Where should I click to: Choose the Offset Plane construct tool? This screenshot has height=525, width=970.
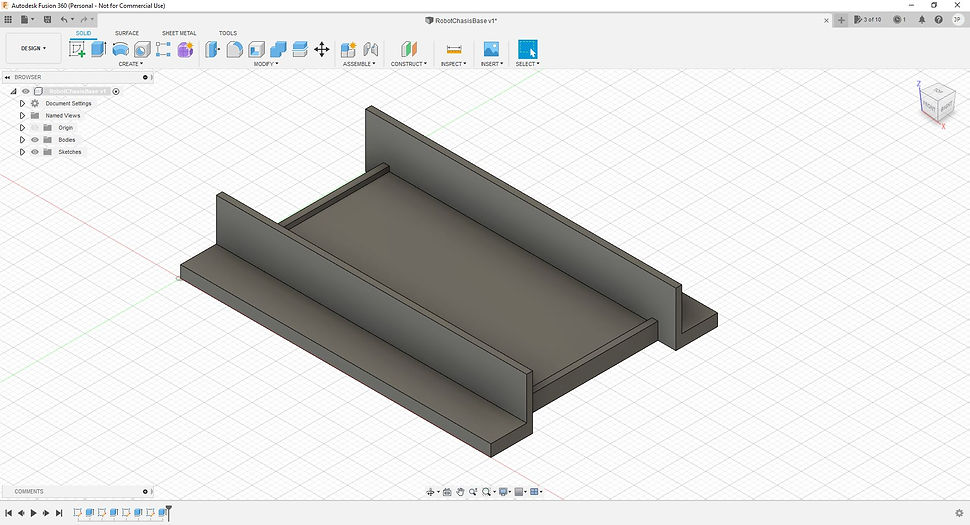[x=409, y=49]
